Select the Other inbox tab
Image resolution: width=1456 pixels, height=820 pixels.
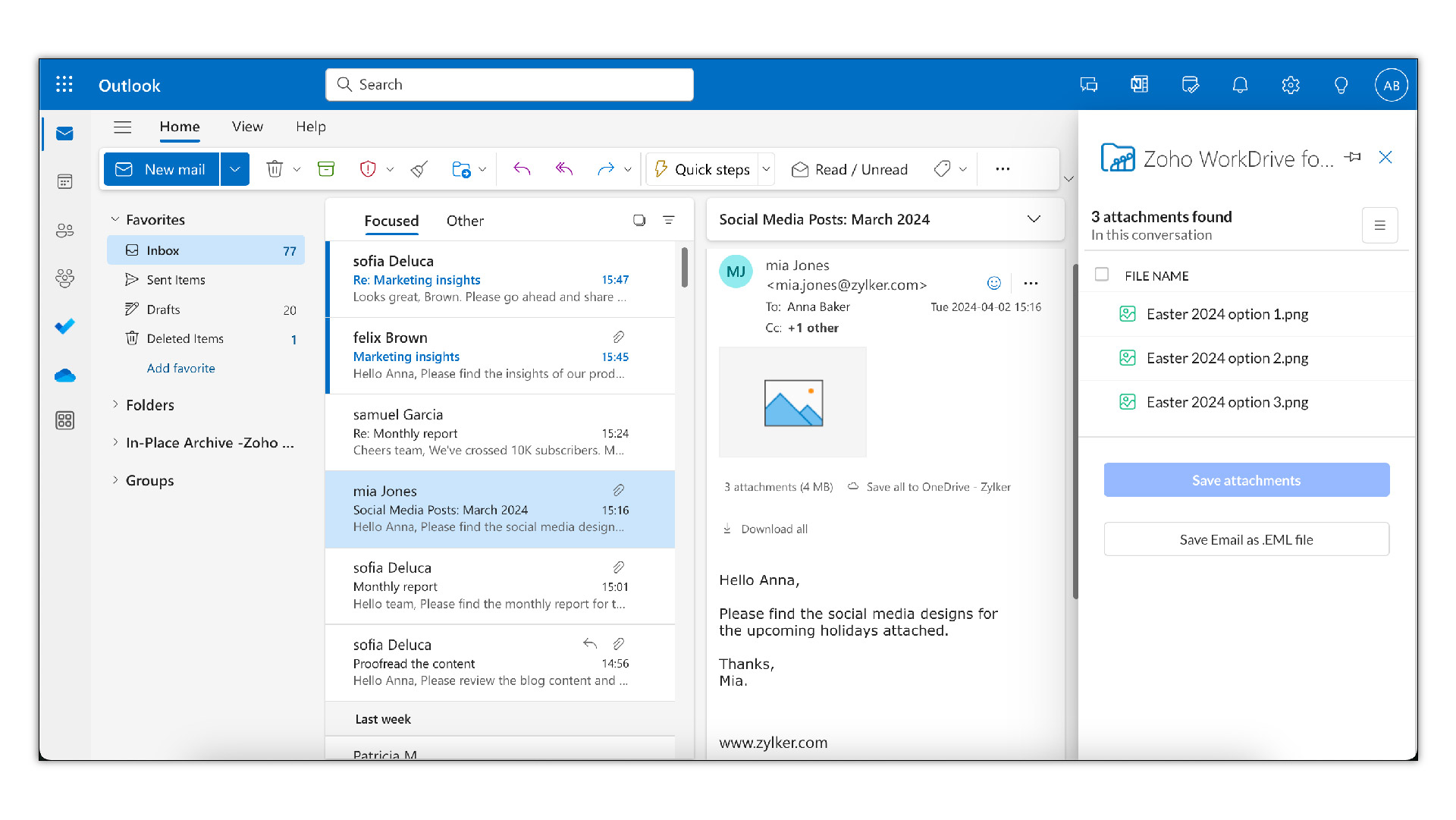465,221
